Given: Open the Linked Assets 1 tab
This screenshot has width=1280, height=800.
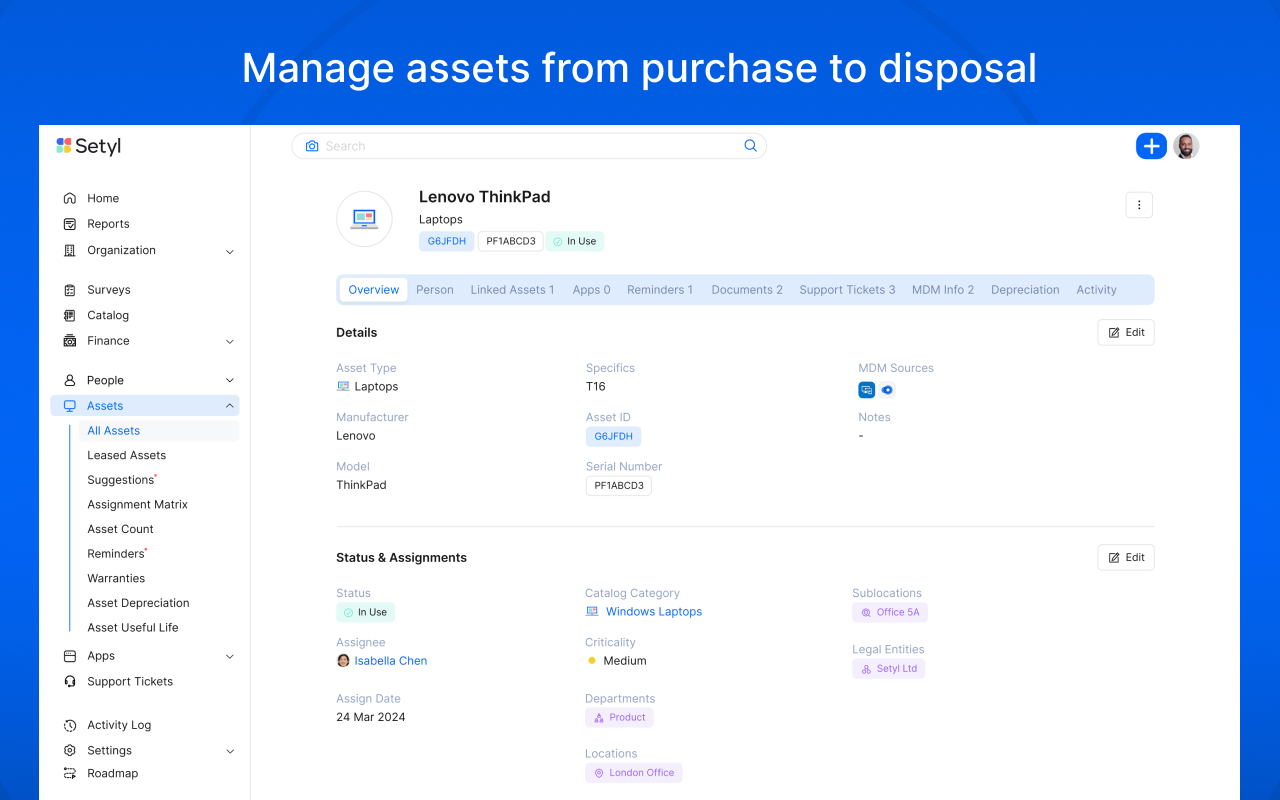Looking at the screenshot, I should tap(512, 290).
